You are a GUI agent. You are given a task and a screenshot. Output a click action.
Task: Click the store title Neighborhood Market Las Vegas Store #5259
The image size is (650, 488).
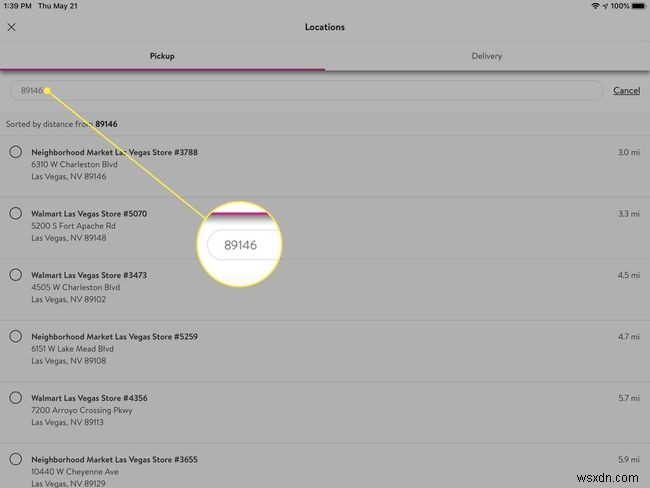point(114,337)
